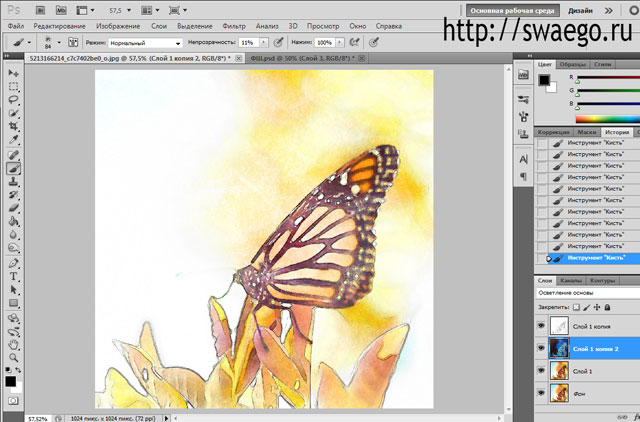Click the color spectrum ramp

tap(607, 119)
